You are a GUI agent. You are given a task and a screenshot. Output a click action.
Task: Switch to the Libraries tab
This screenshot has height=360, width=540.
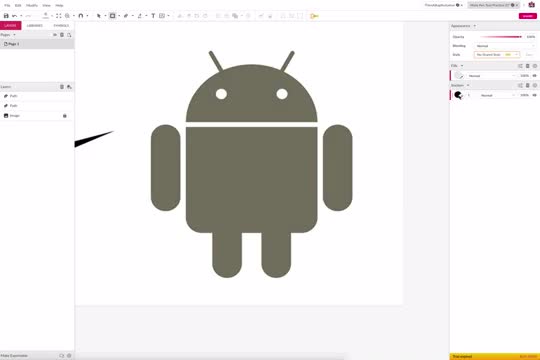(x=35, y=25)
